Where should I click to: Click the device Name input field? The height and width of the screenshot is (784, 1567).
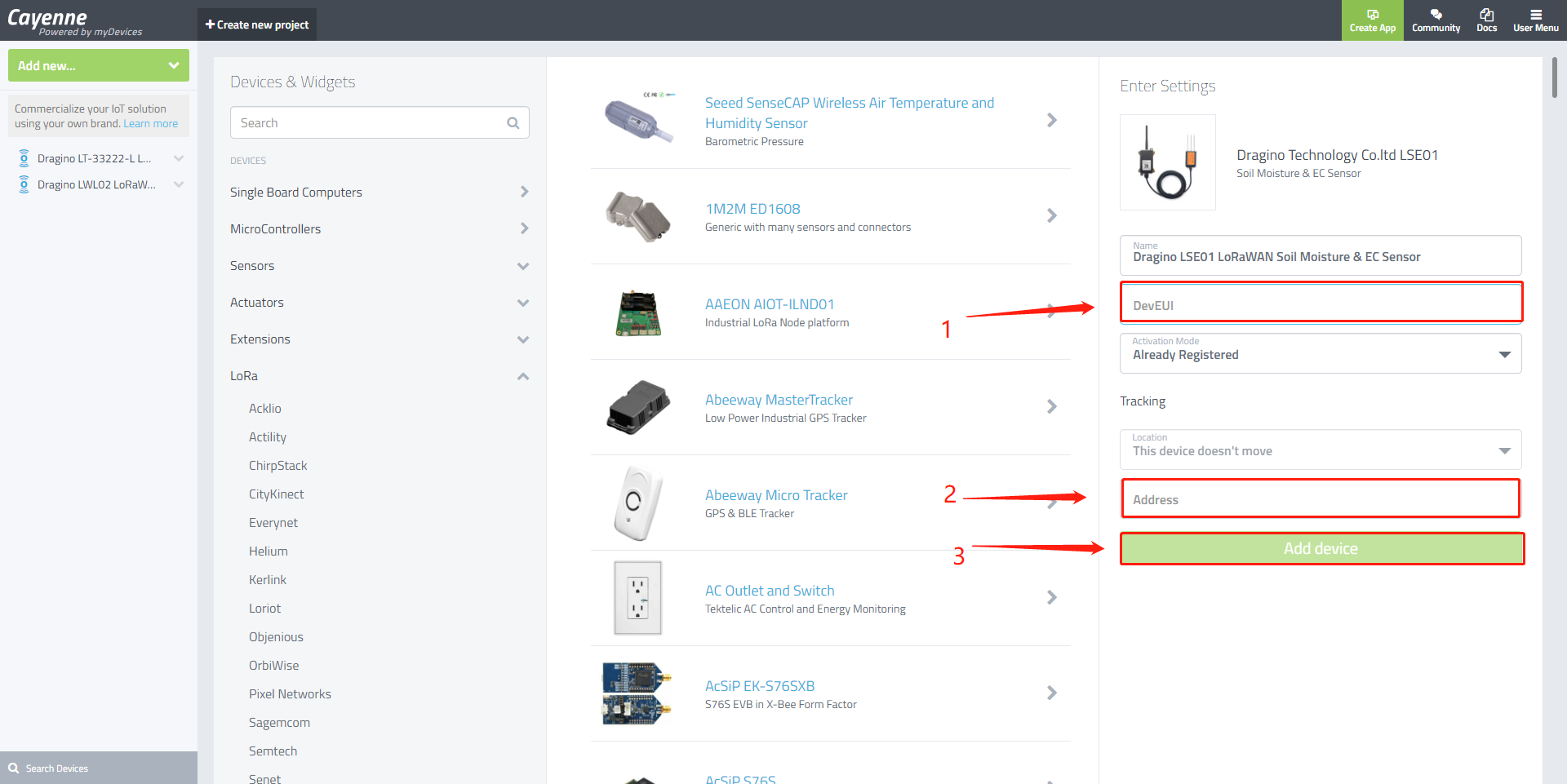(1321, 255)
